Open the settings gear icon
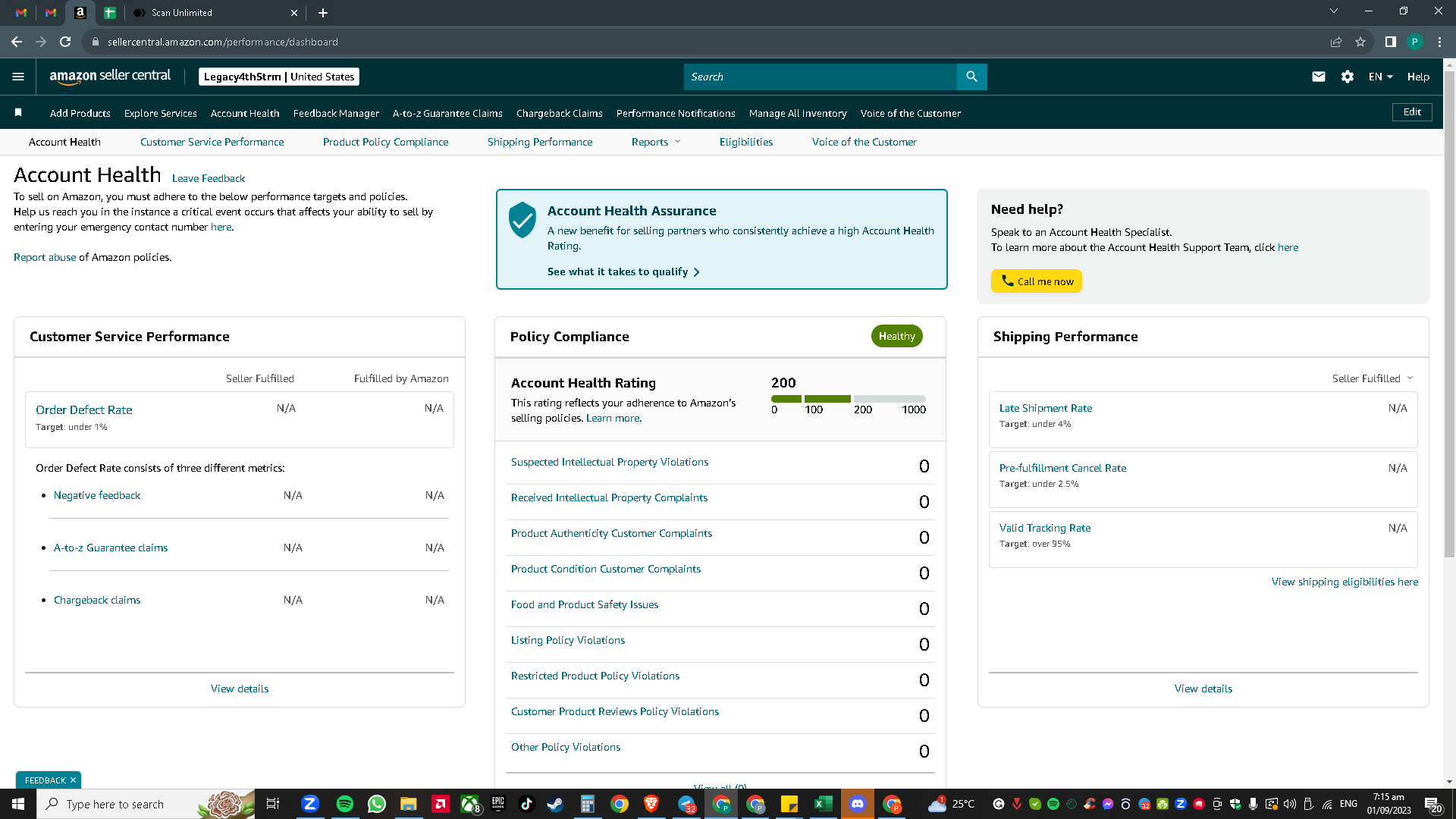The image size is (1456, 819). pos(1348,77)
